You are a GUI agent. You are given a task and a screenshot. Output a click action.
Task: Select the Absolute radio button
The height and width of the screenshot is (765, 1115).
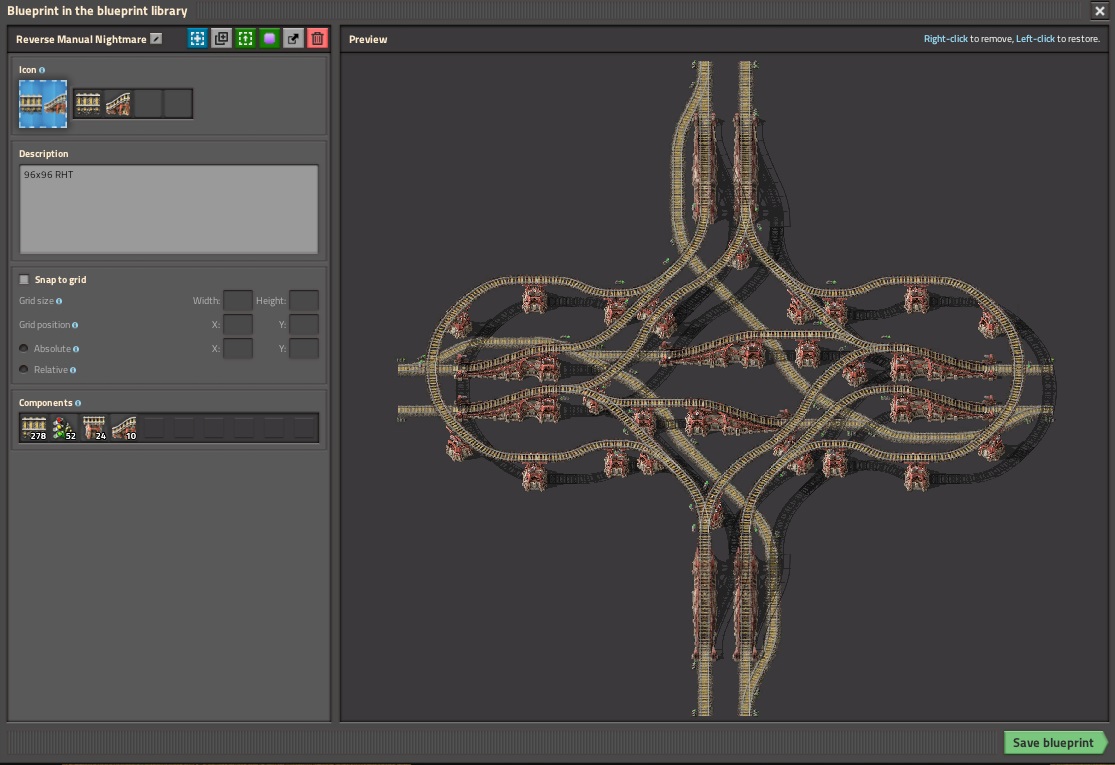(25, 349)
